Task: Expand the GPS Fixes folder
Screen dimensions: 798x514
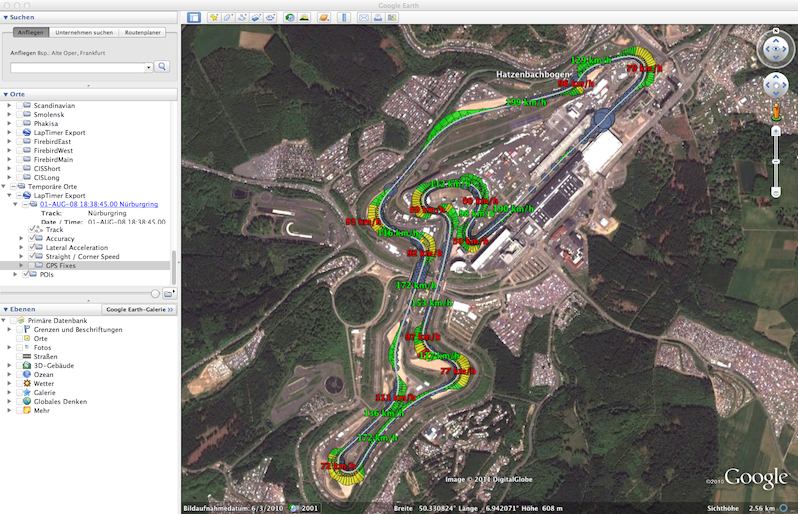Action: click(21, 265)
